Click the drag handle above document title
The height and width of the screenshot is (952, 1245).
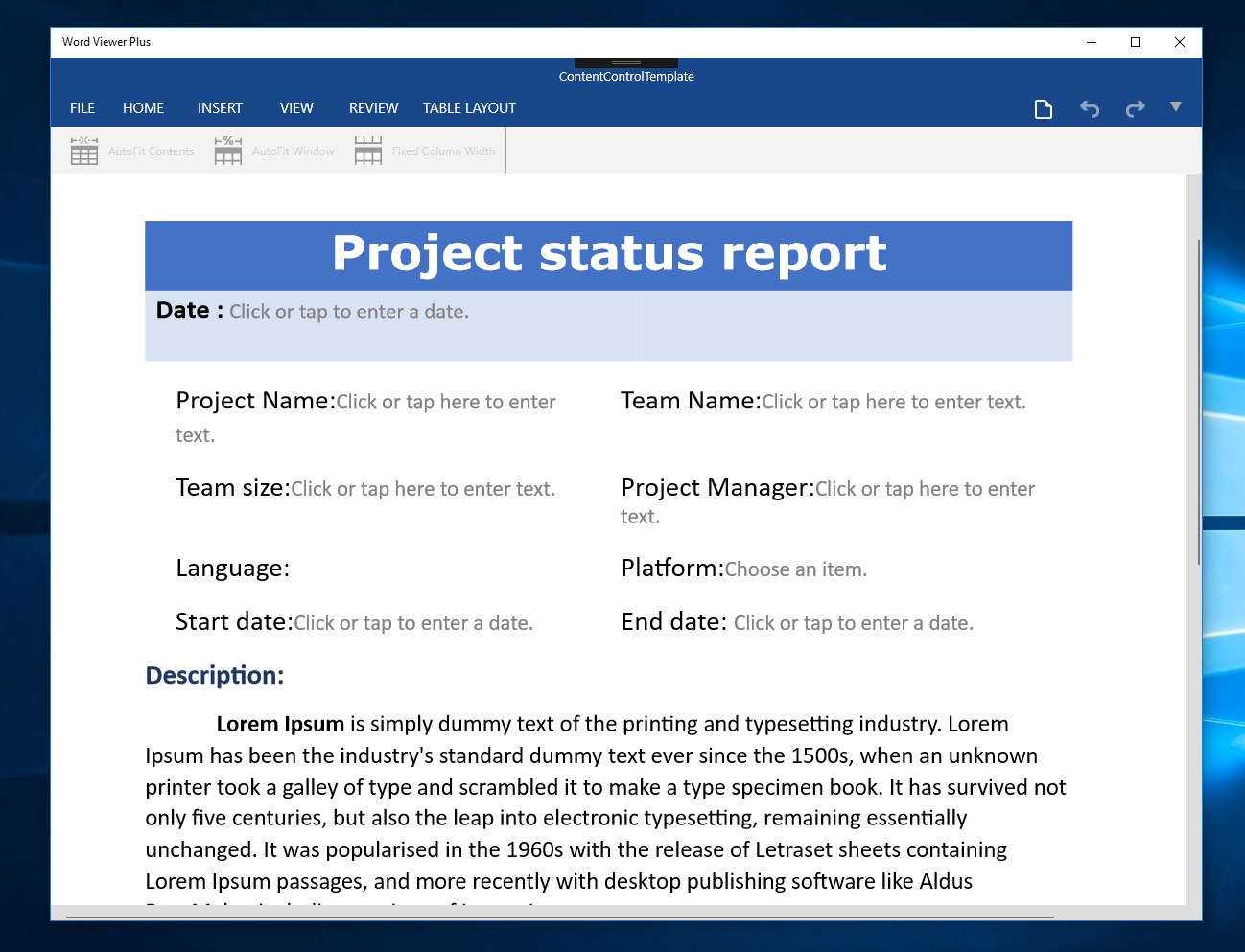tap(626, 62)
